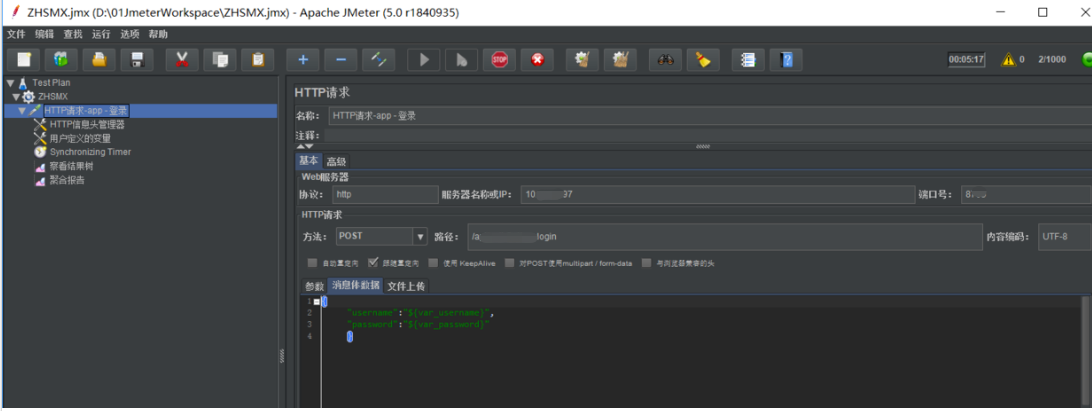Paste from clipboard icon
Screen dimensions: 1092x411
[258, 60]
